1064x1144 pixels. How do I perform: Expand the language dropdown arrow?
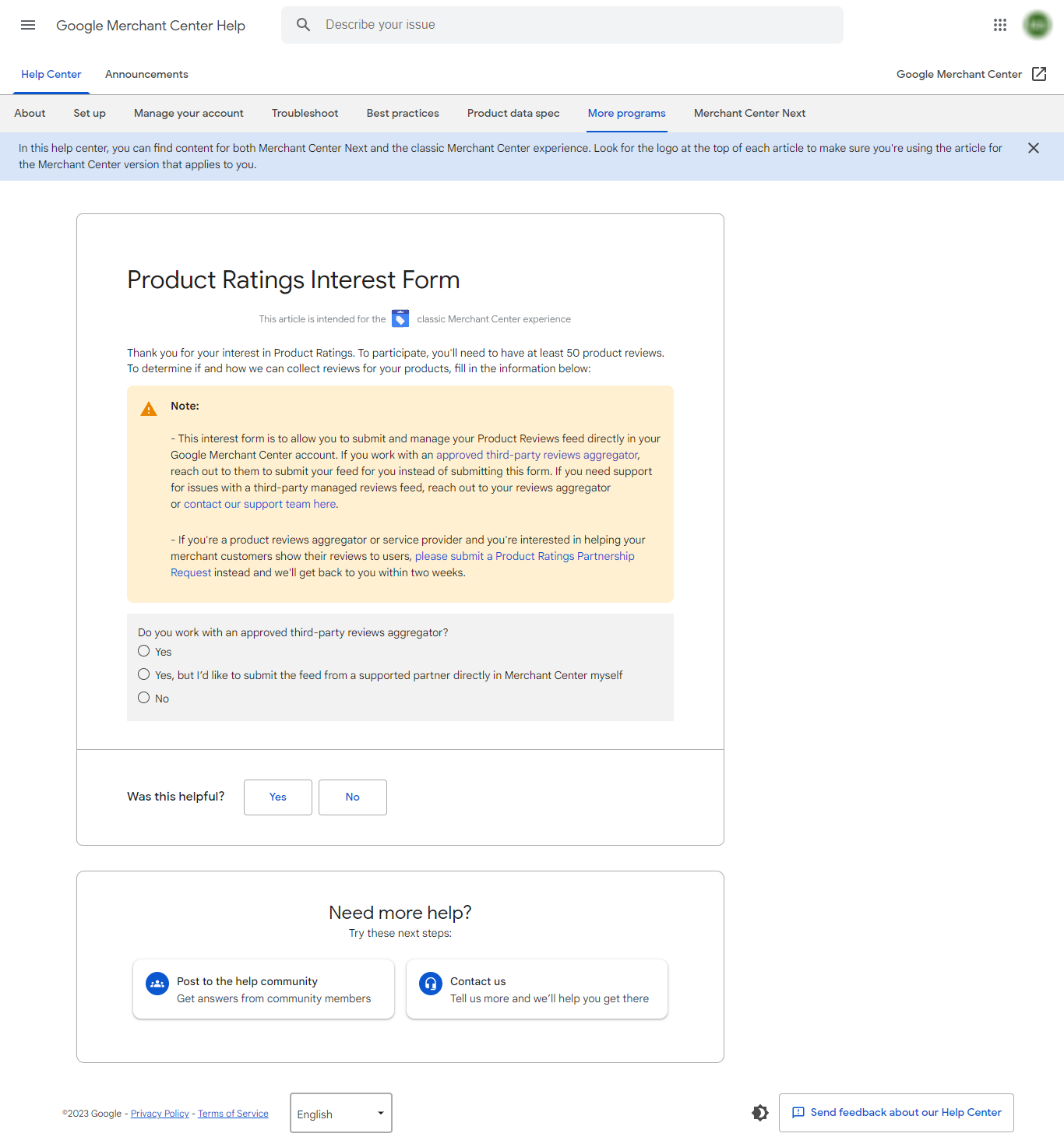pos(381,1113)
